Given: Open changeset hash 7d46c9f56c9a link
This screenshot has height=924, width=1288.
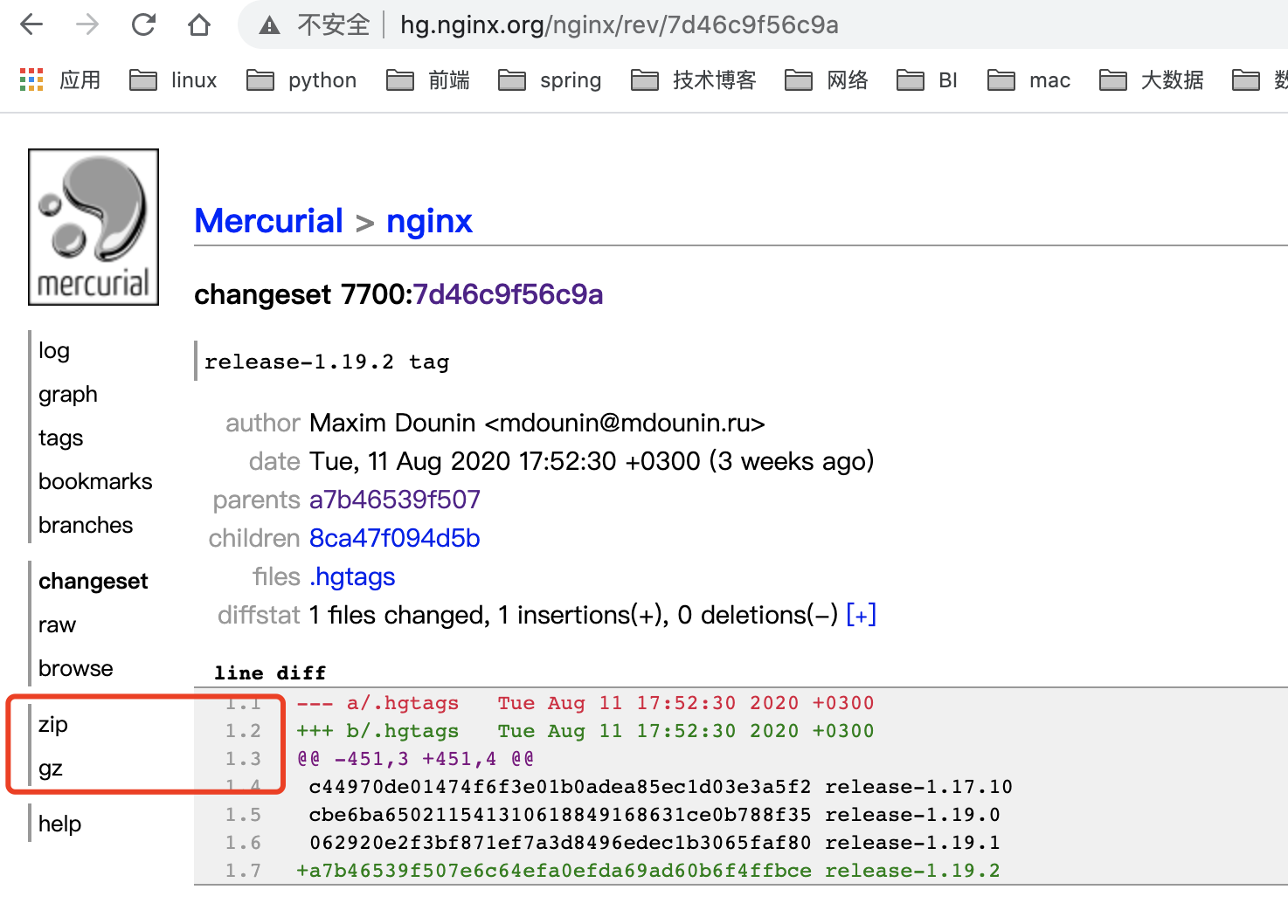Looking at the screenshot, I should pyautogui.click(x=508, y=294).
